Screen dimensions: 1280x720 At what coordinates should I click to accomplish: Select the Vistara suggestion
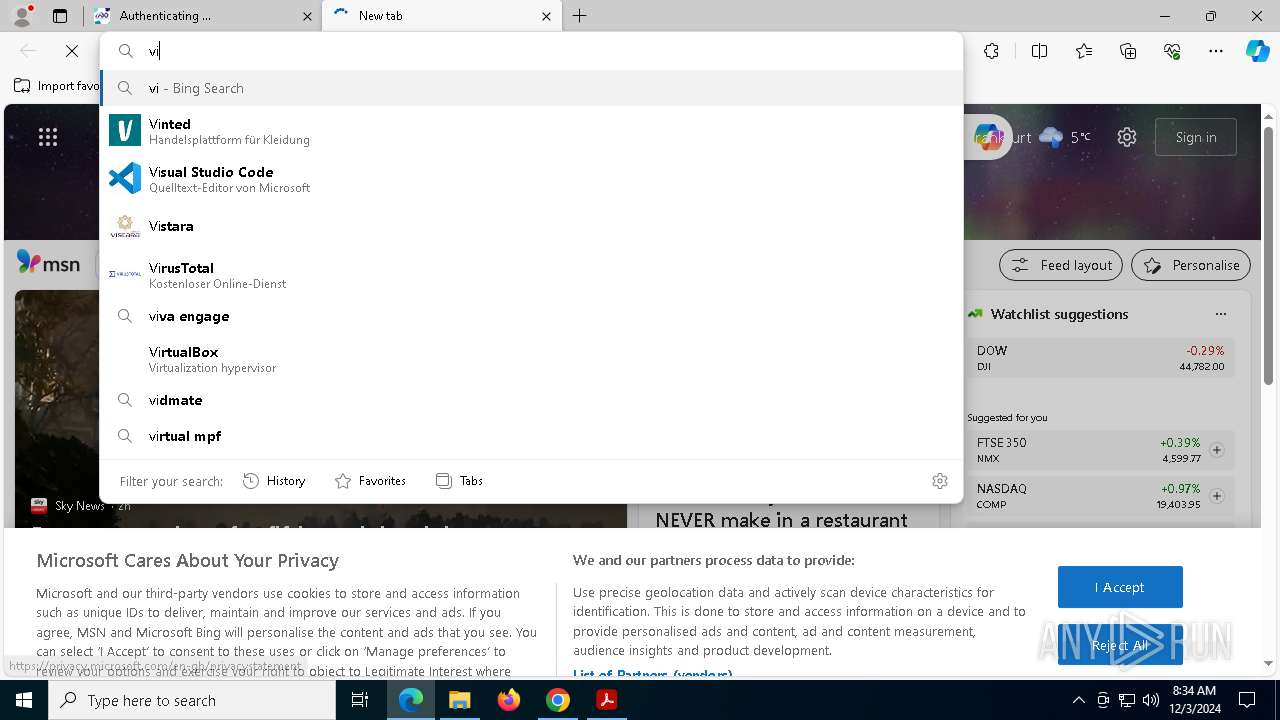[531, 226]
